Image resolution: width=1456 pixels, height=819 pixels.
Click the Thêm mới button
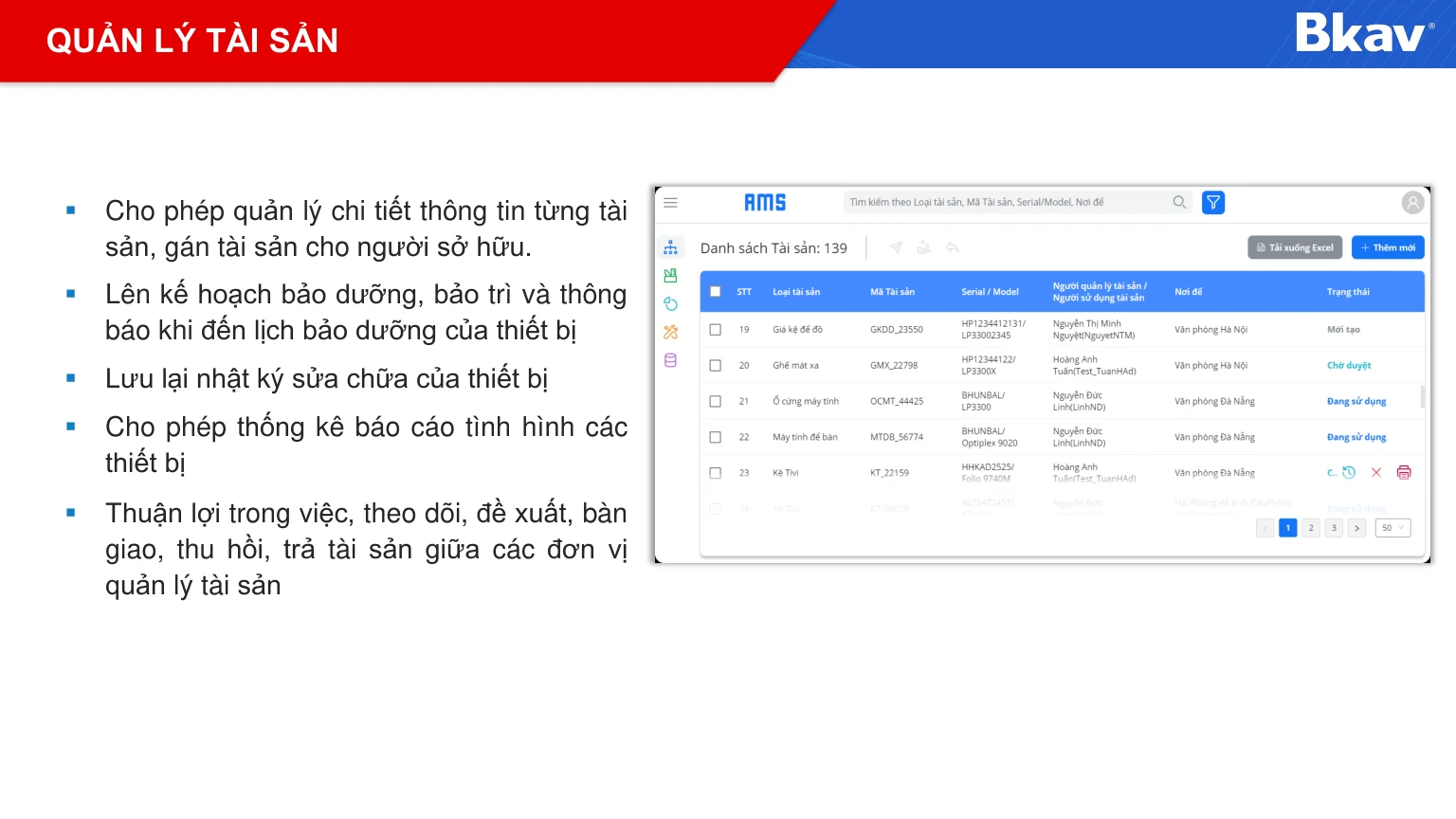click(x=1388, y=247)
